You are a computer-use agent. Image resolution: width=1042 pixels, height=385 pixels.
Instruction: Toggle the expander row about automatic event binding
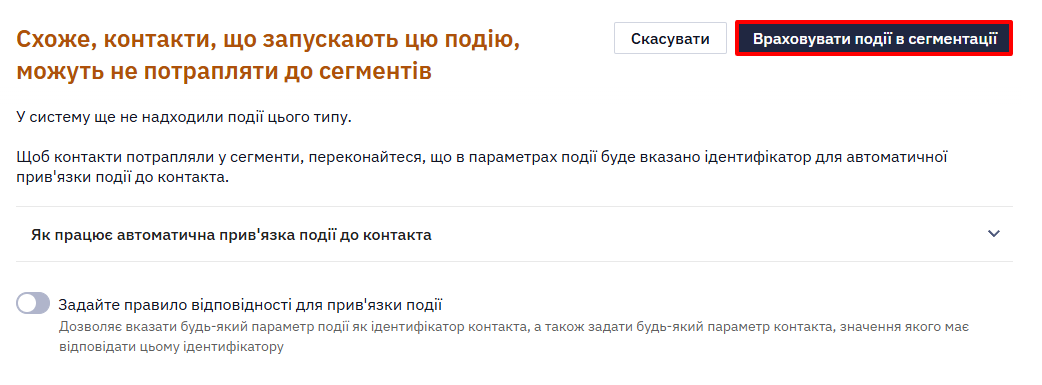[514, 234]
